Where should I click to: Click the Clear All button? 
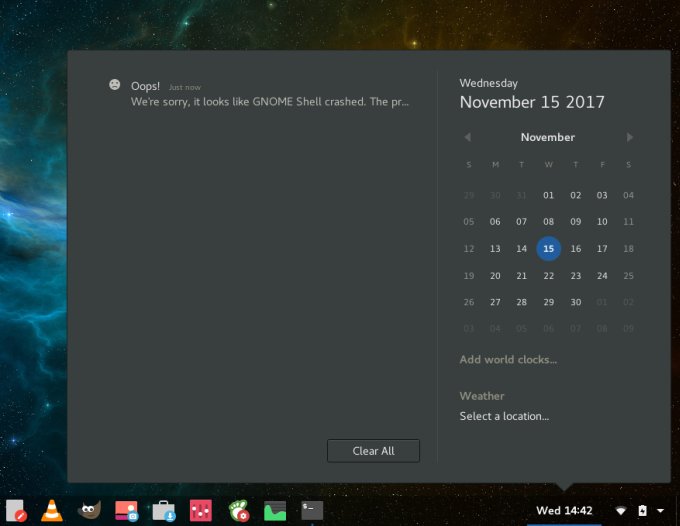[x=373, y=451]
